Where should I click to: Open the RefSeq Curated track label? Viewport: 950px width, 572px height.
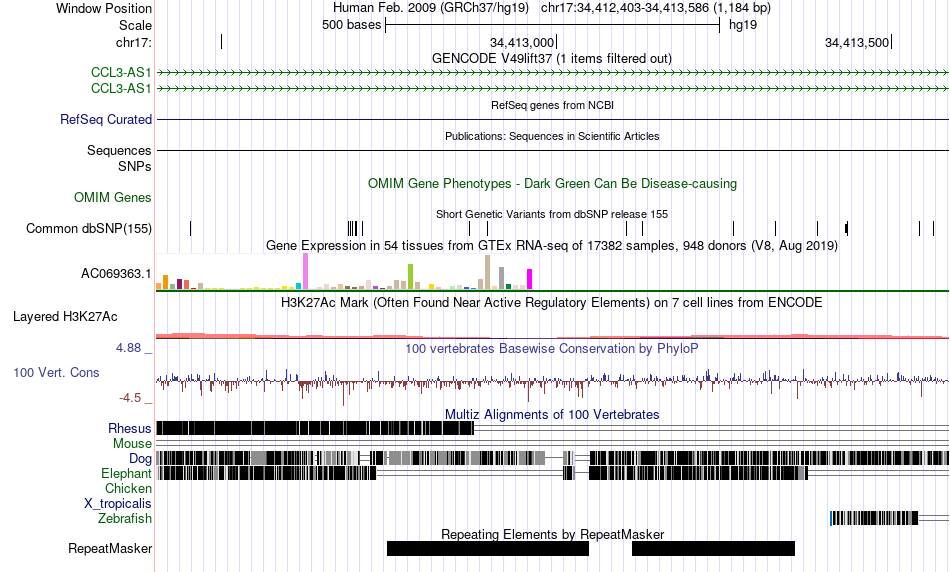(106, 119)
